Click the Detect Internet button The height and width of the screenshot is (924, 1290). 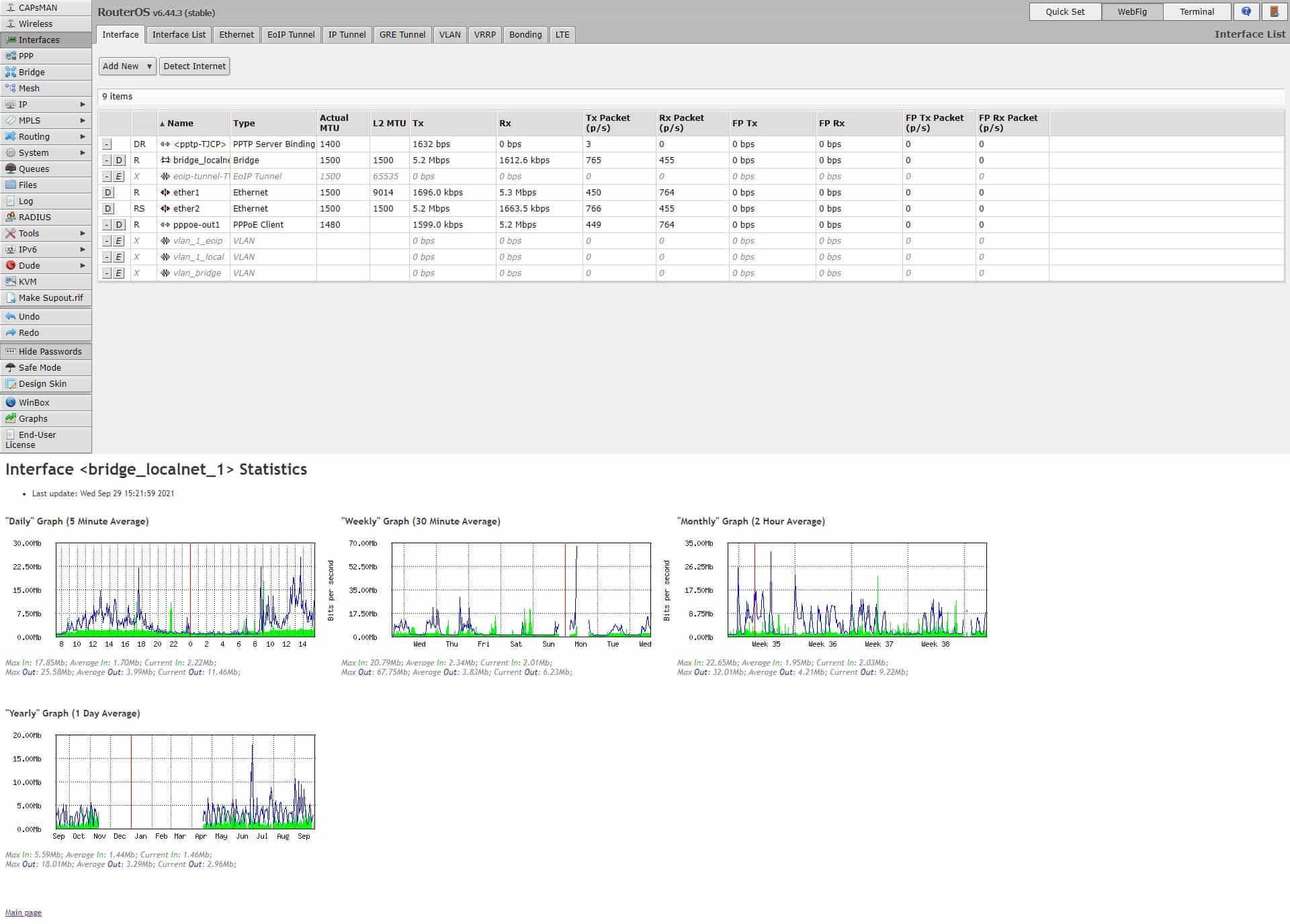tap(194, 66)
